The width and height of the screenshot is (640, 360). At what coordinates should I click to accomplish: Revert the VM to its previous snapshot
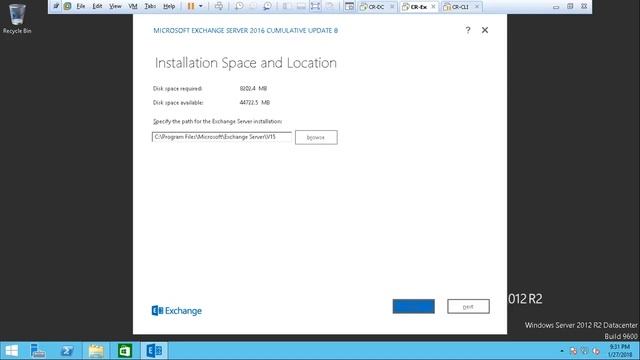pyautogui.click(x=253, y=6)
